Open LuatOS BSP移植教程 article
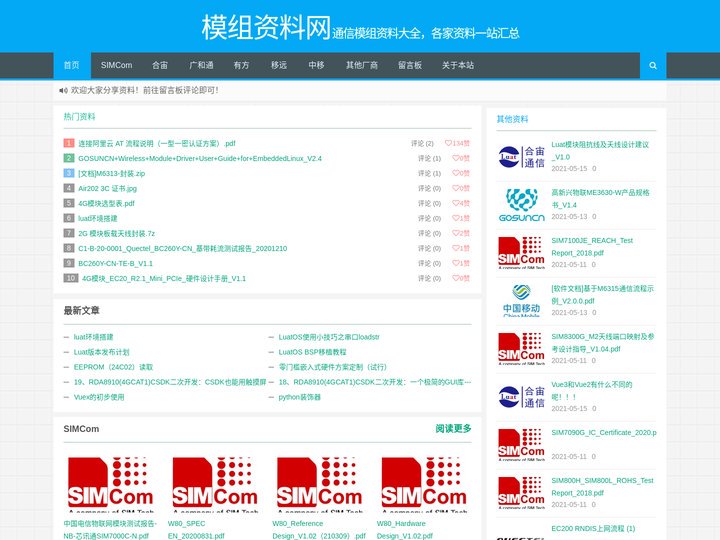The height and width of the screenshot is (540, 720). [x=312, y=352]
